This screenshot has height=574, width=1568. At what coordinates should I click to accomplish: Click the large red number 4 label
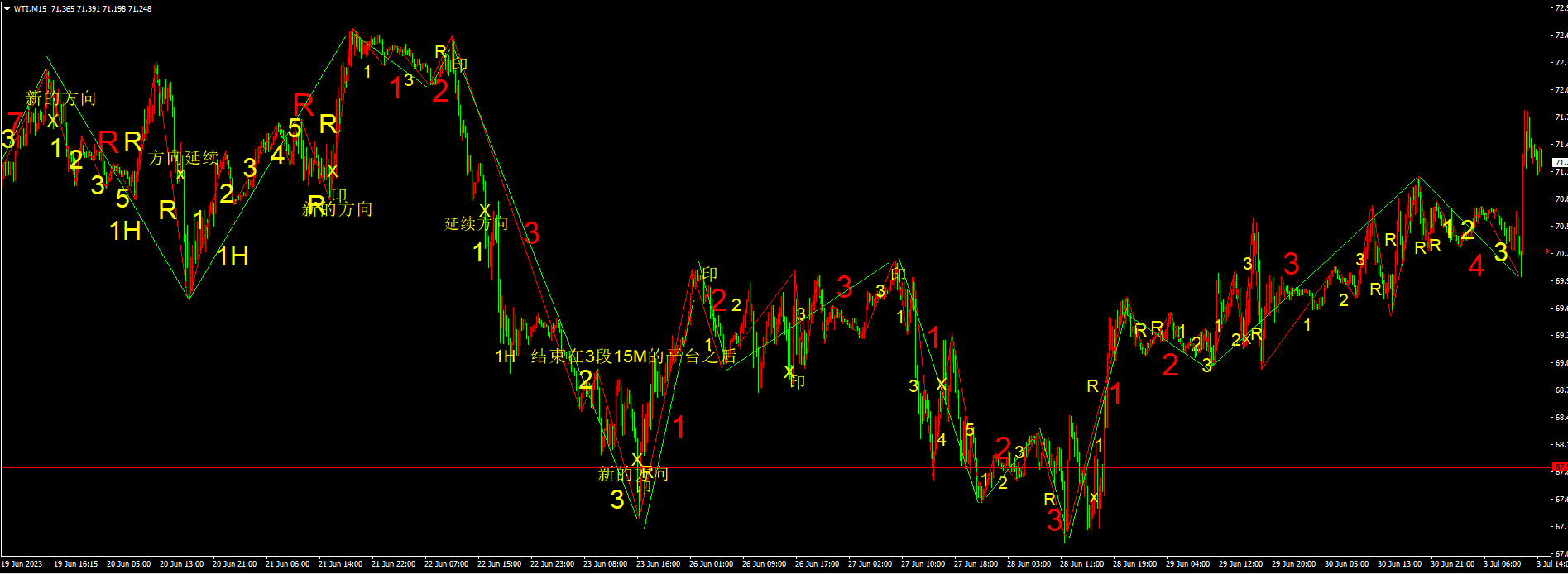[x=1475, y=266]
